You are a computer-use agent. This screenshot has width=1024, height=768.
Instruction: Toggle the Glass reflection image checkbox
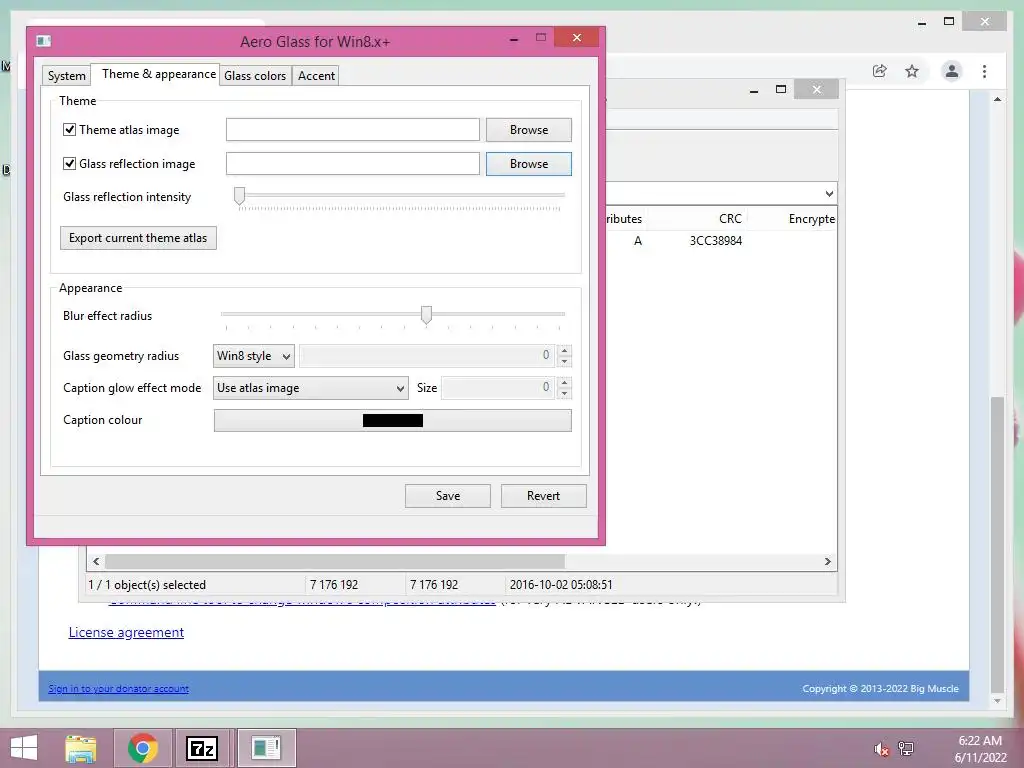coord(69,163)
